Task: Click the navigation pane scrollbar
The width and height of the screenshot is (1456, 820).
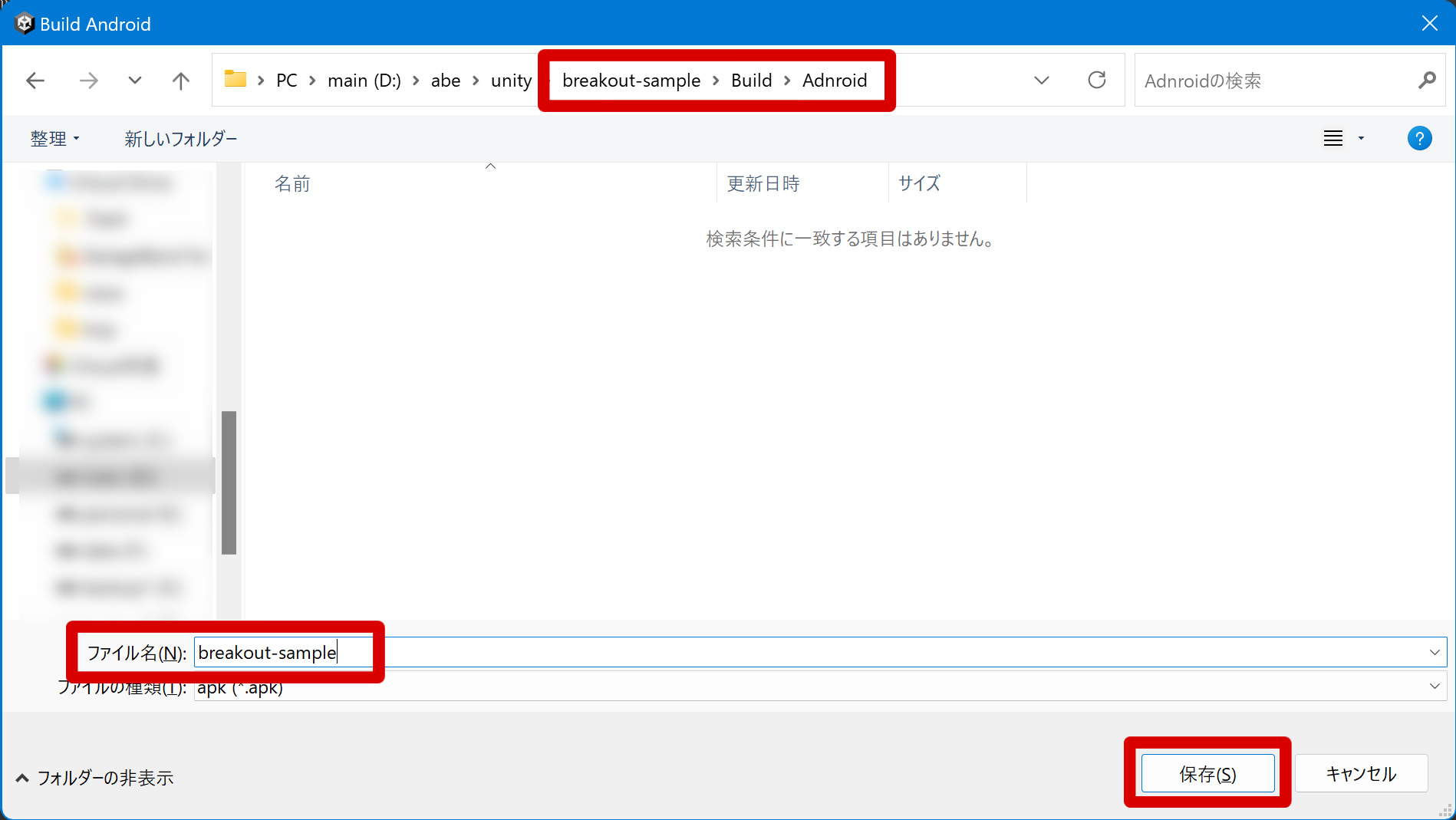Action: 229,482
